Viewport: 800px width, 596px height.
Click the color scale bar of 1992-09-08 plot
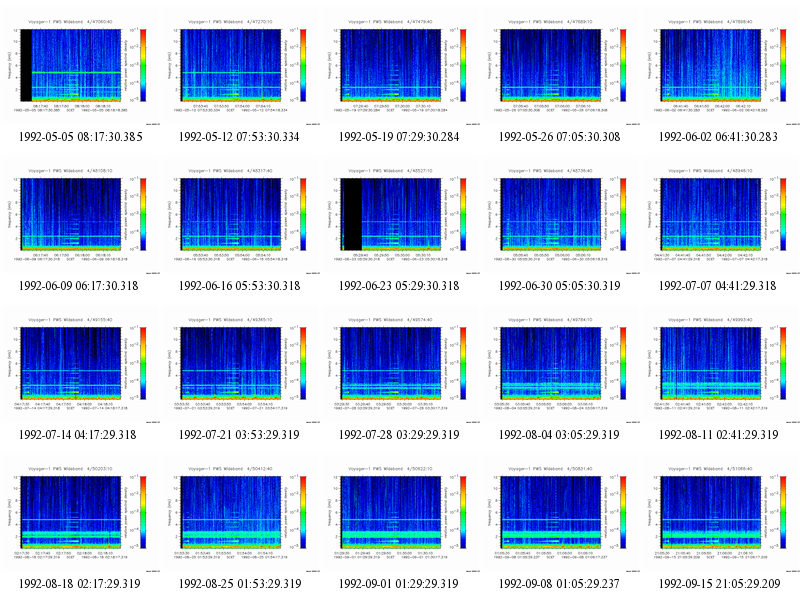[623, 512]
